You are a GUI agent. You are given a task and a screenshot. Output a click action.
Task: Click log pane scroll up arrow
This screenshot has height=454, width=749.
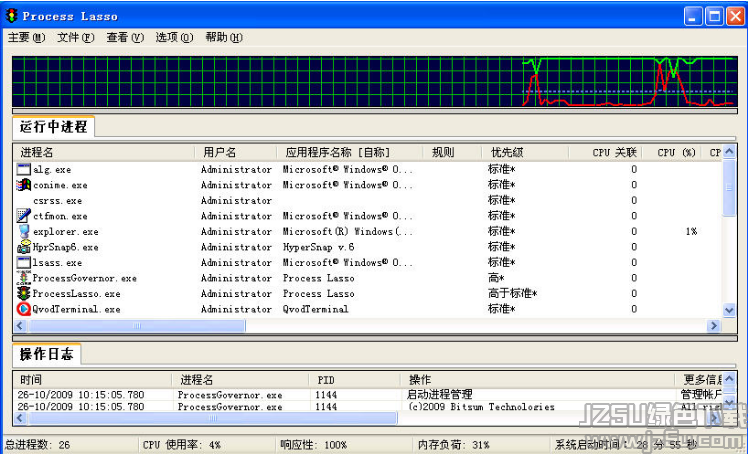pyautogui.click(x=729, y=379)
